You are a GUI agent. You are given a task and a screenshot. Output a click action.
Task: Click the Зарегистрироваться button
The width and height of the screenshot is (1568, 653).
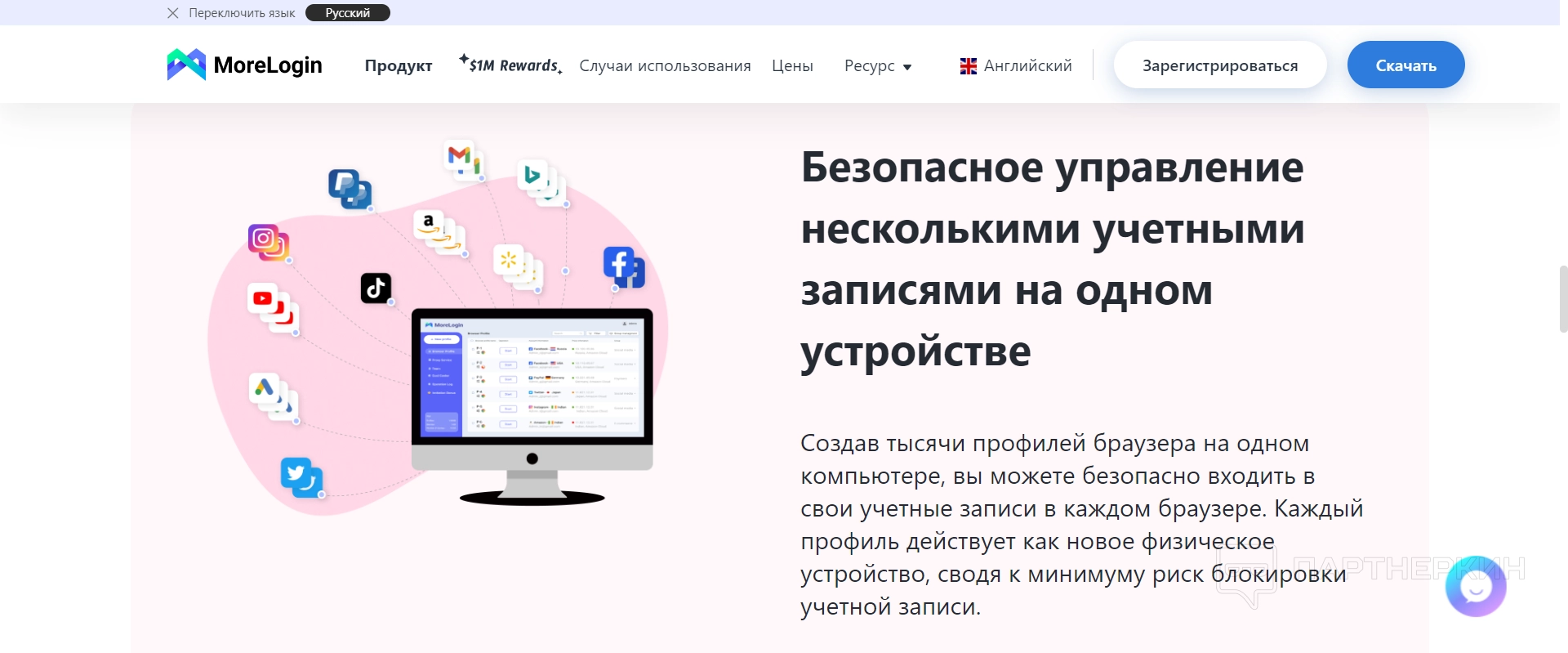(x=1220, y=65)
